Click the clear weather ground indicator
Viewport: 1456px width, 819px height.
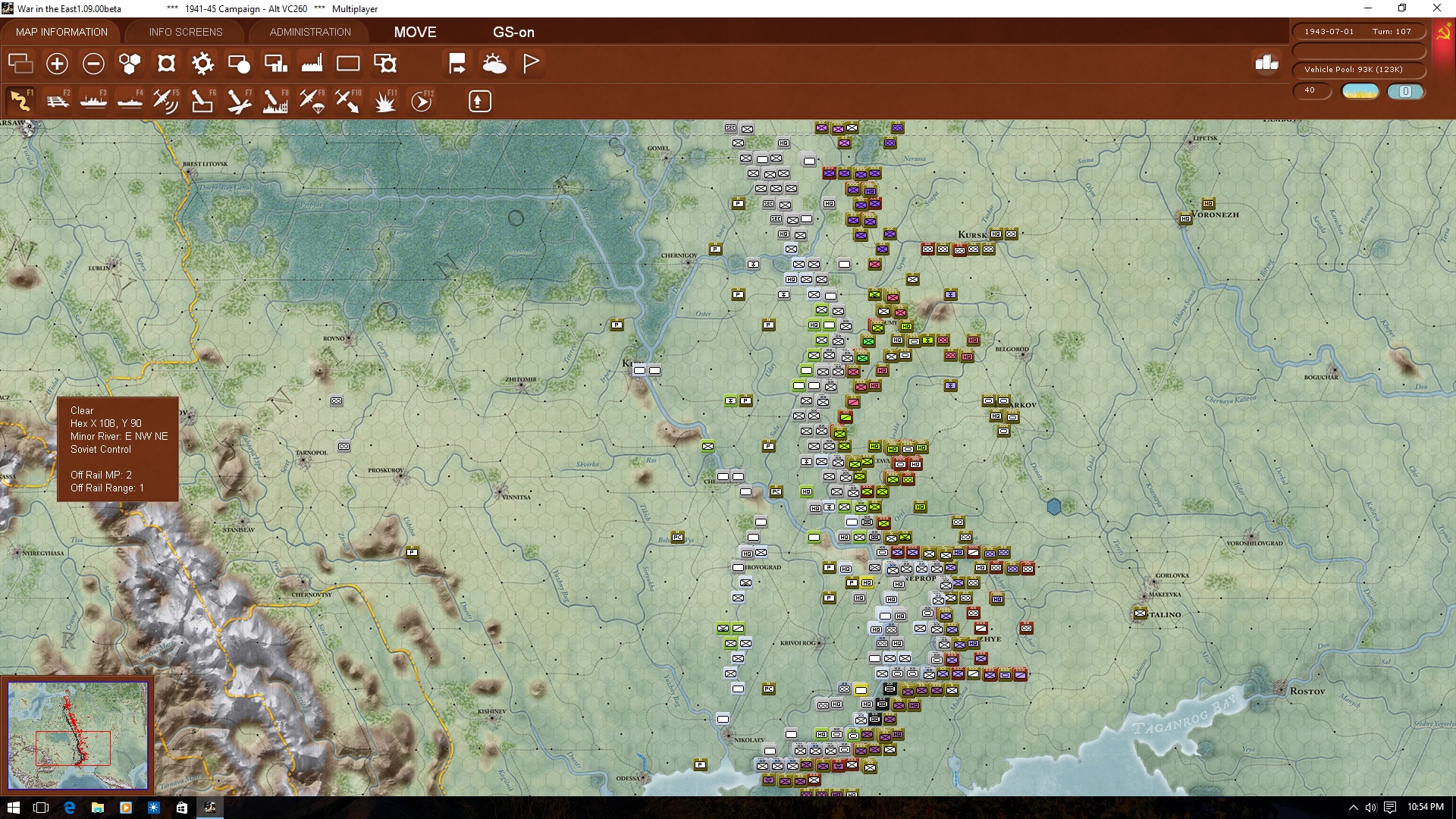point(1360,92)
